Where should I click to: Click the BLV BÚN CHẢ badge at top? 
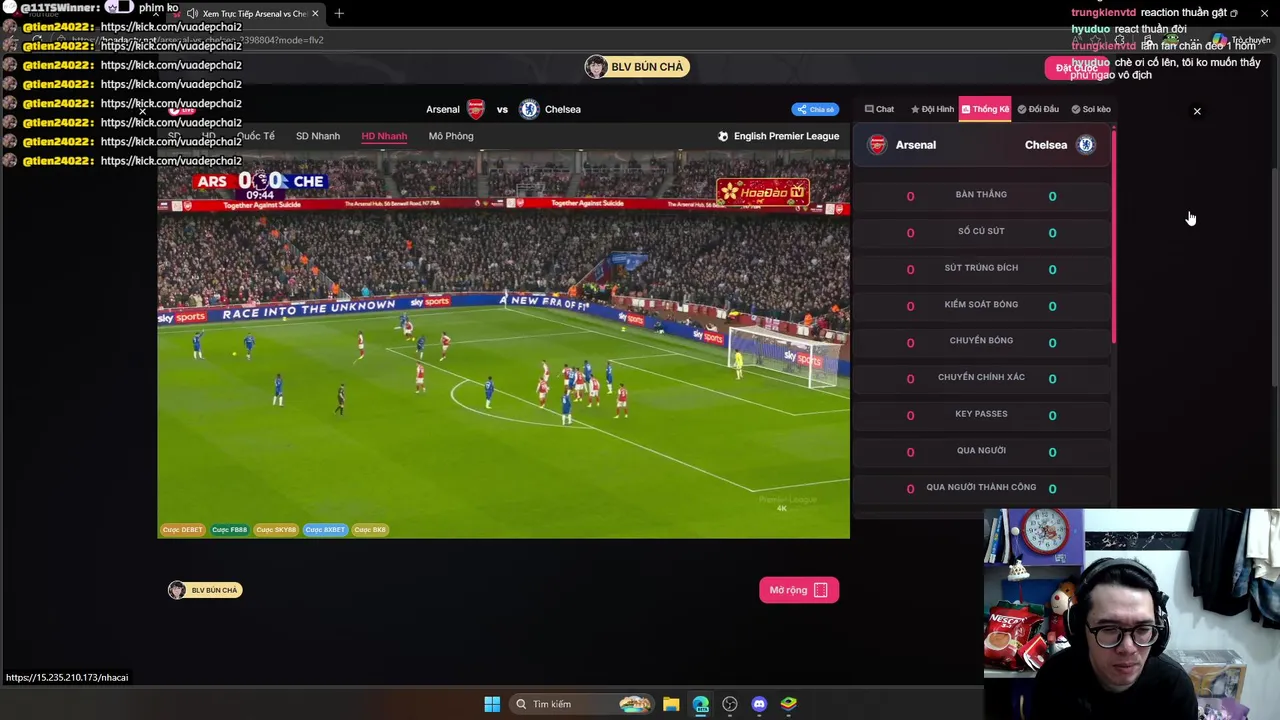click(637, 67)
